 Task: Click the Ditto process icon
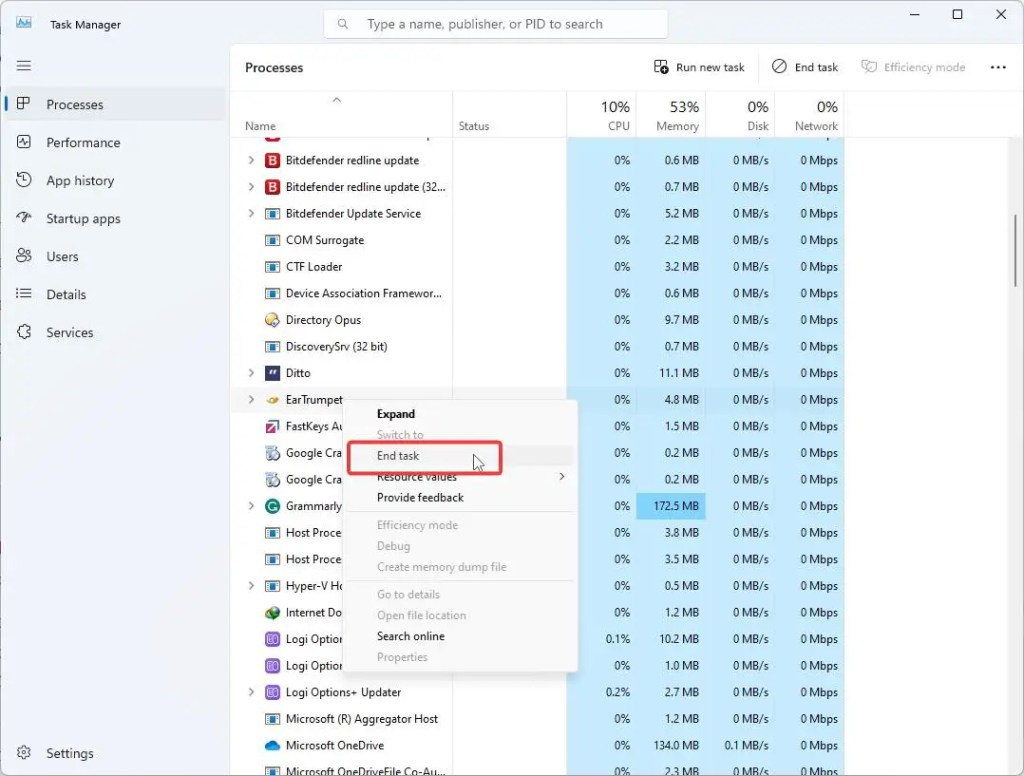pyautogui.click(x=272, y=373)
